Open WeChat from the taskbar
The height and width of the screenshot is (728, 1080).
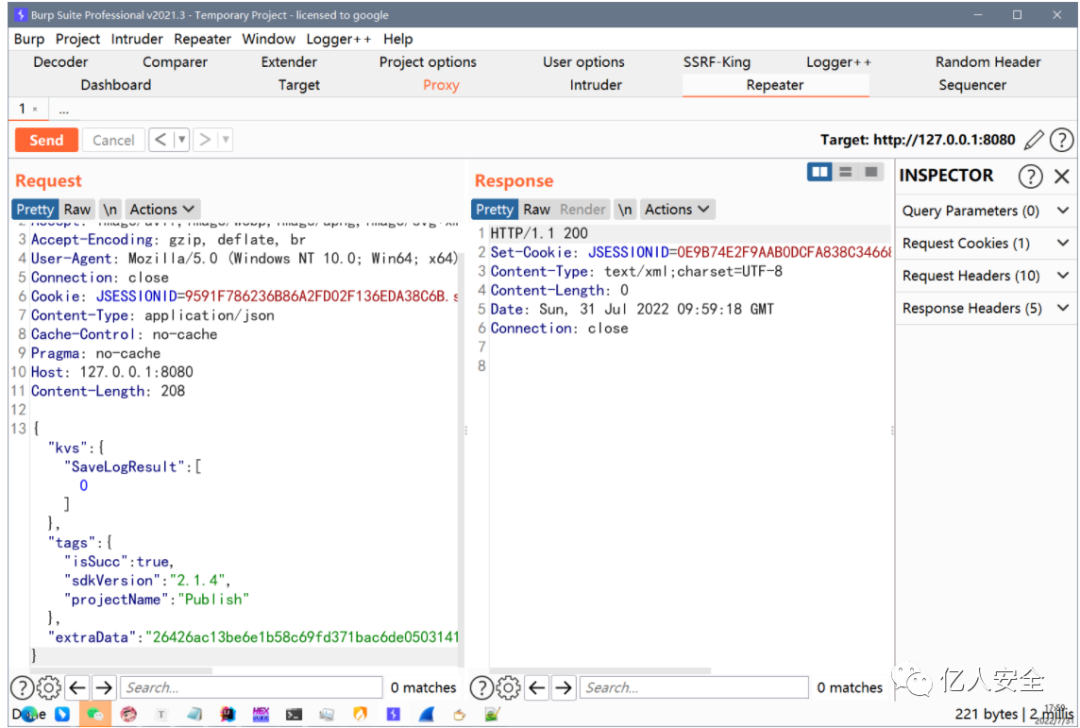click(x=95, y=714)
